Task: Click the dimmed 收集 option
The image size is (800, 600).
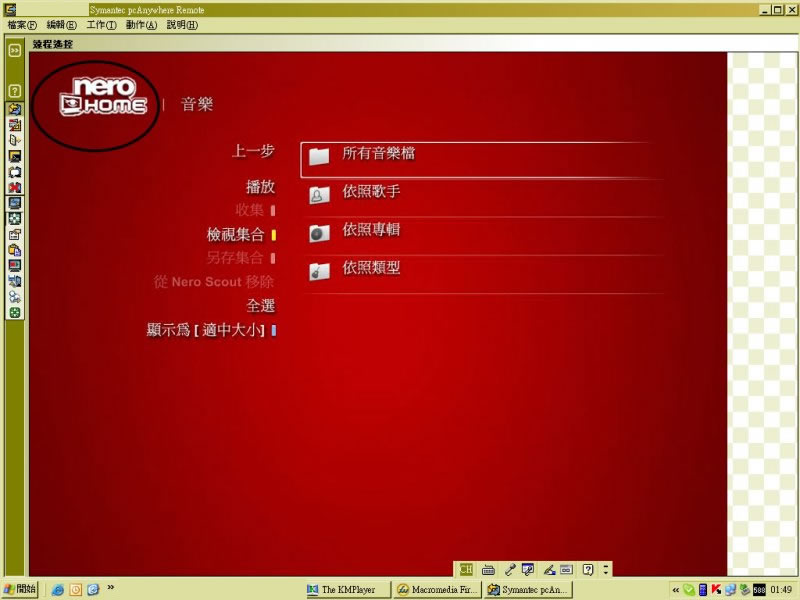Action: (x=249, y=210)
